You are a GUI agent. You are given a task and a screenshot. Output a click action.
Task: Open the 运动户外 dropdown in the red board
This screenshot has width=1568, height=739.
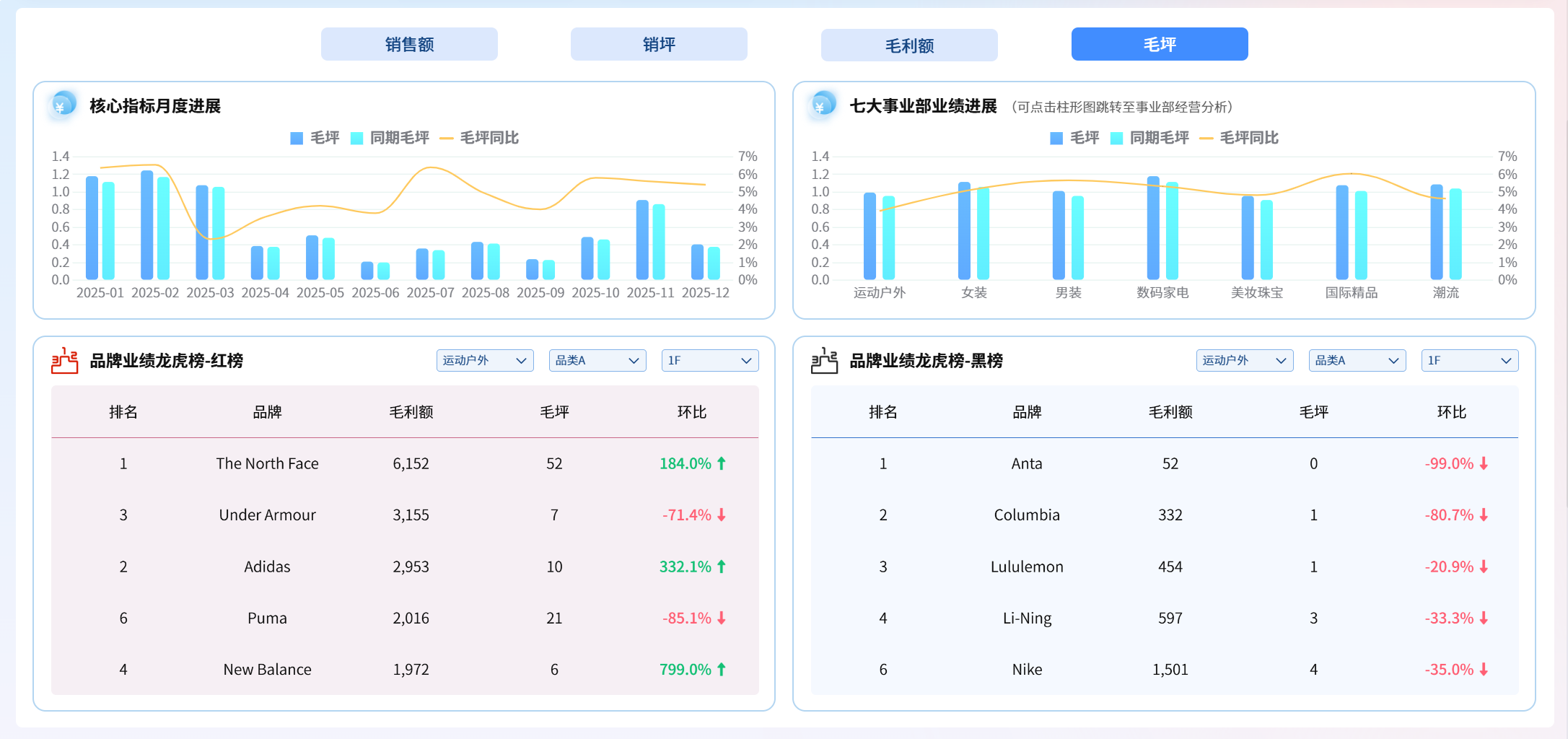(x=485, y=360)
